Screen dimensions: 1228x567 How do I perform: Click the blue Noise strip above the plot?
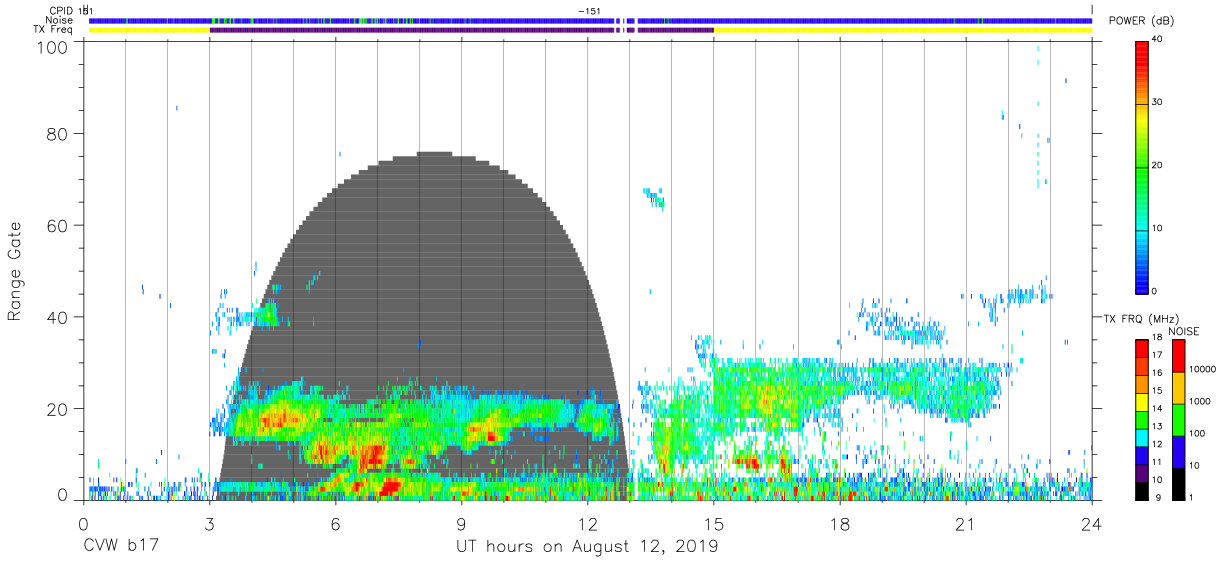tap(590, 20)
